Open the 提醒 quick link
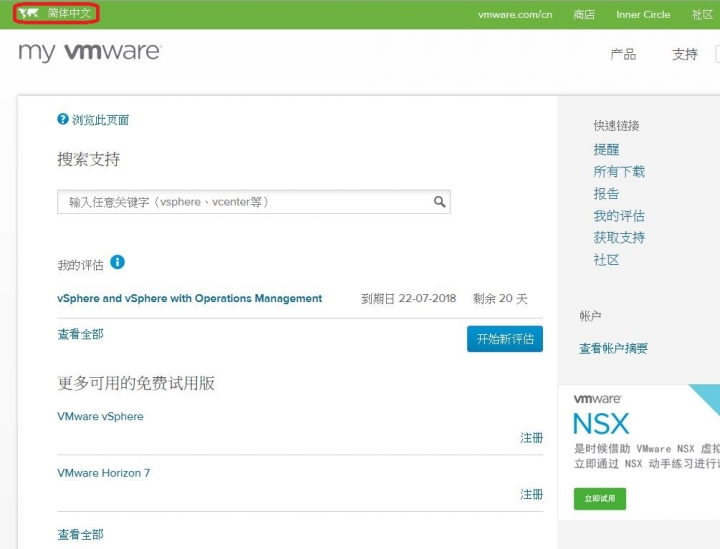720x549 pixels. click(606, 149)
